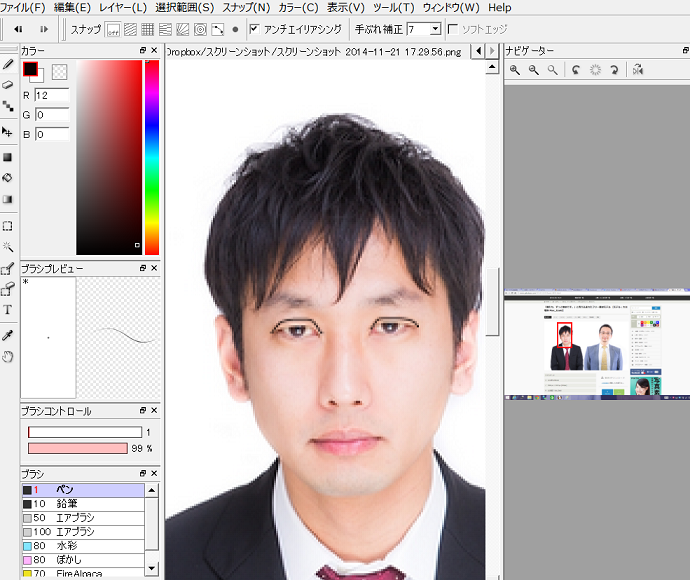Enable vanishing point snap
Screen dimensions: 690x580
click(x=165, y=30)
